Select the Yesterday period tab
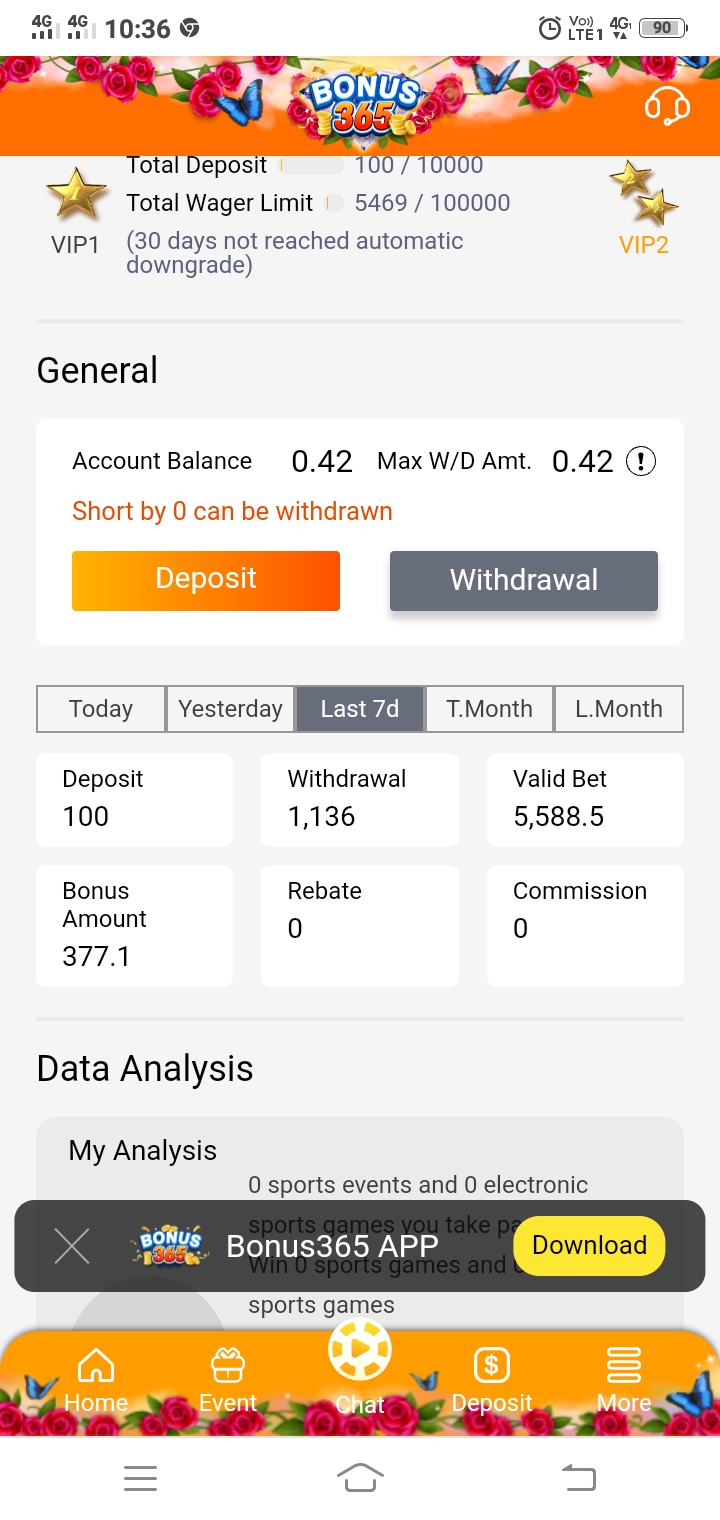 click(230, 709)
